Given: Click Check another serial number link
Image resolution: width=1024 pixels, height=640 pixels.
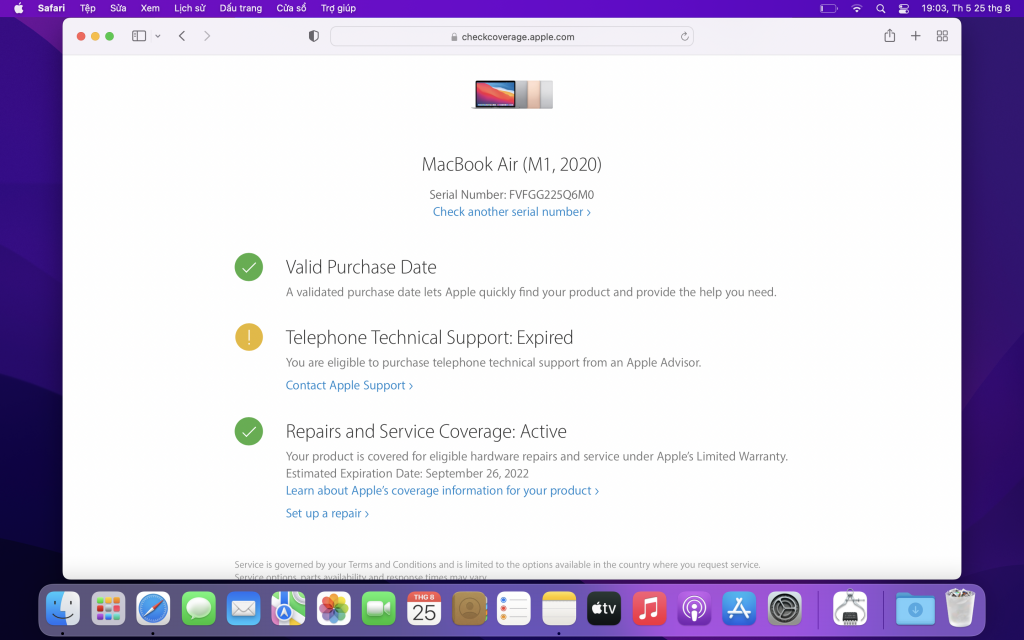Looking at the screenshot, I should (512, 212).
